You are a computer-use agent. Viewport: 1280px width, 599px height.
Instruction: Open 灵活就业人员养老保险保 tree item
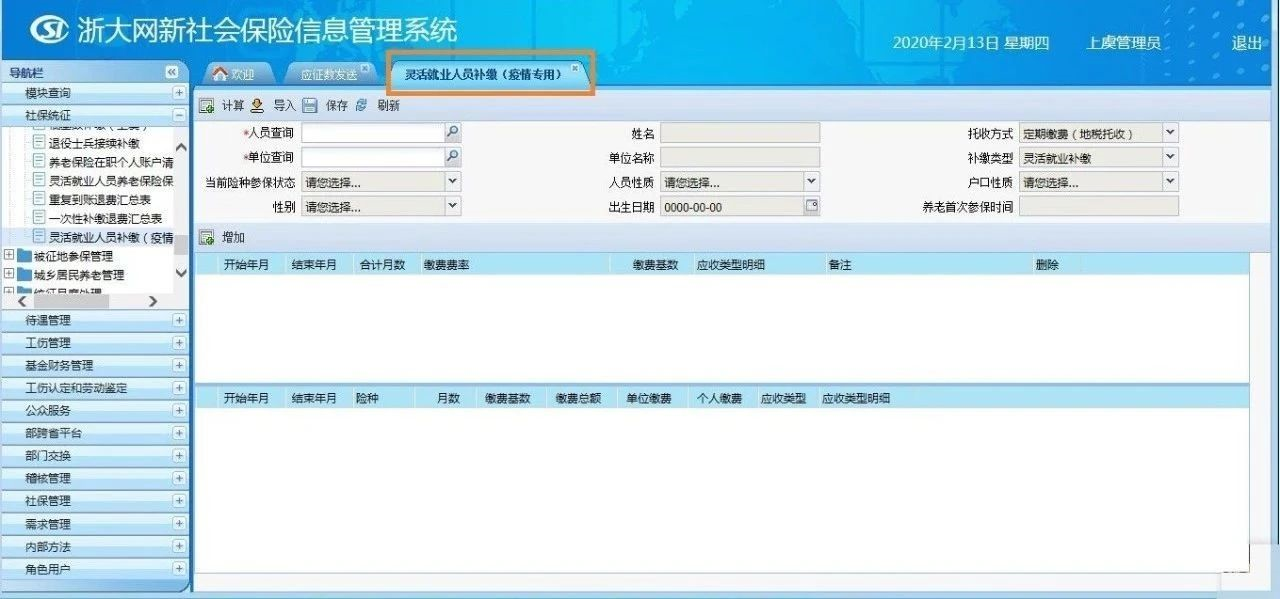(111, 181)
